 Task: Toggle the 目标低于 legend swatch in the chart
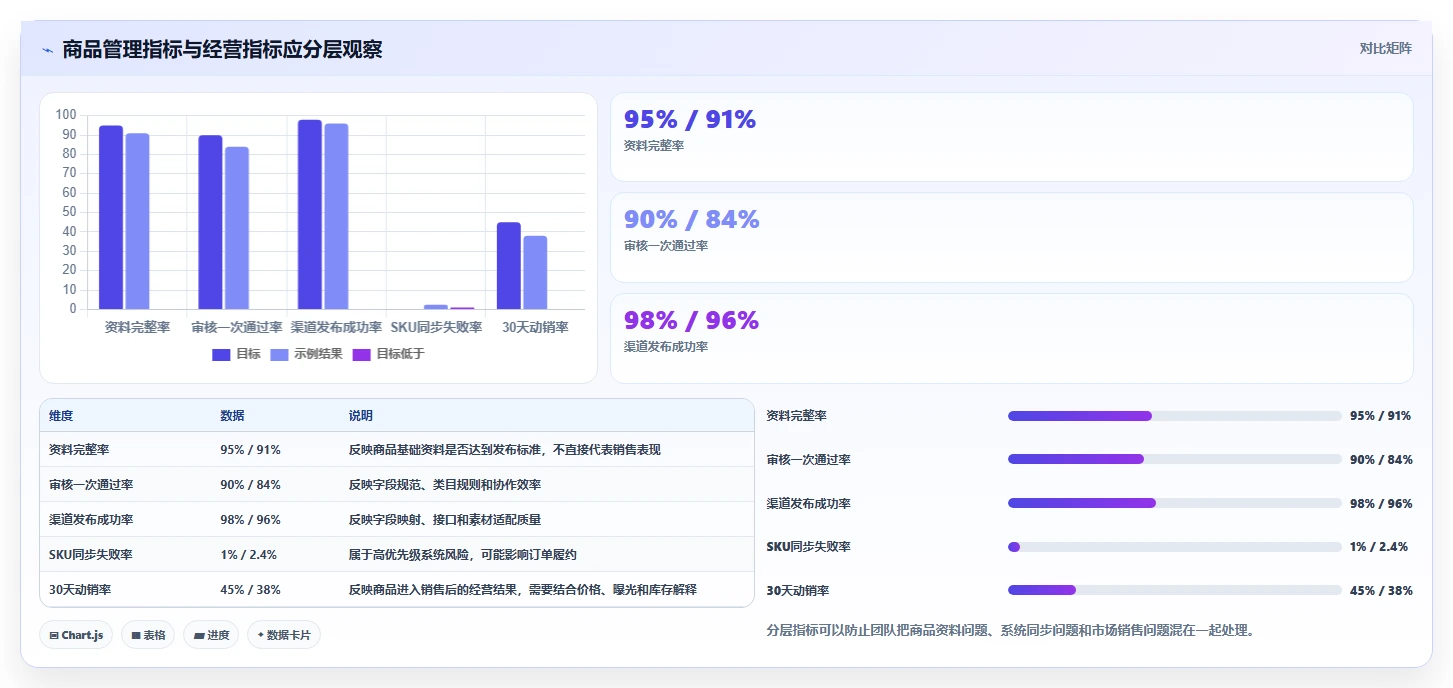362,354
